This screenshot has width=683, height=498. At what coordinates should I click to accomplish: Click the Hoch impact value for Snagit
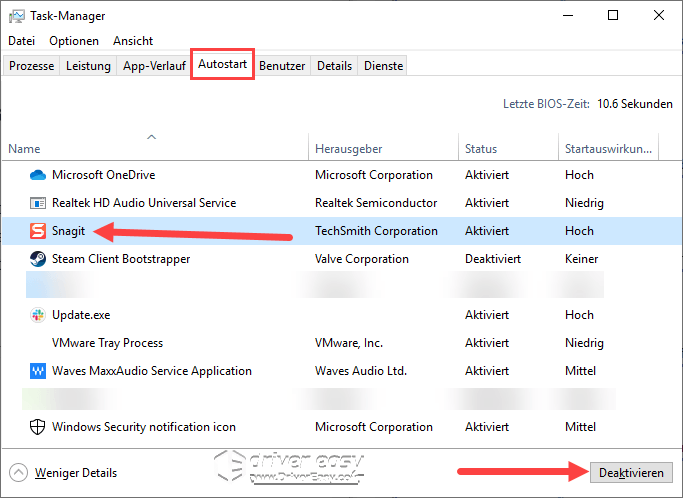point(579,231)
